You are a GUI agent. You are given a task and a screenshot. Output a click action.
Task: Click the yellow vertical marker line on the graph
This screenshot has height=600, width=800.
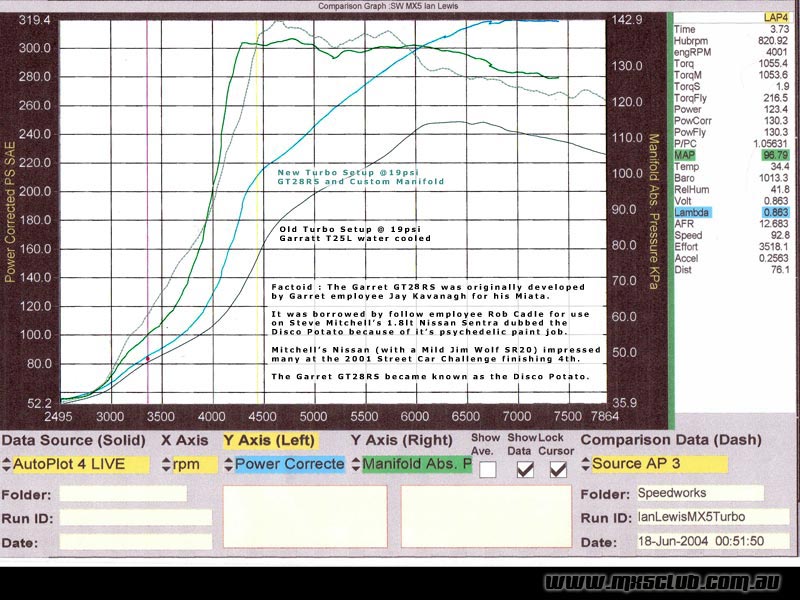pyautogui.click(x=257, y=212)
